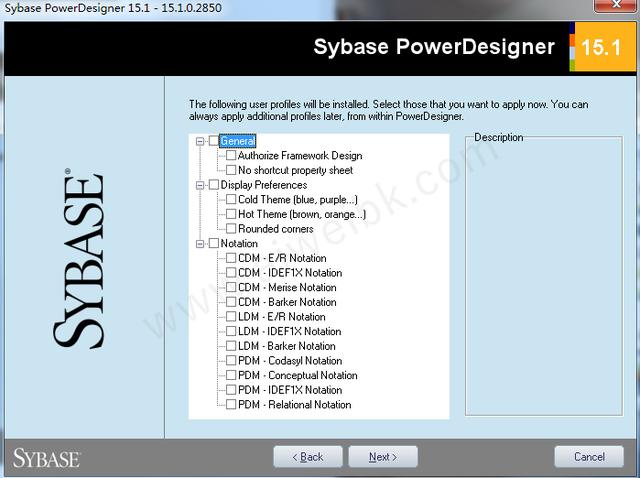Select CDM - IDEF1X Notation label
The image size is (640, 478).
tap(290, 273)
